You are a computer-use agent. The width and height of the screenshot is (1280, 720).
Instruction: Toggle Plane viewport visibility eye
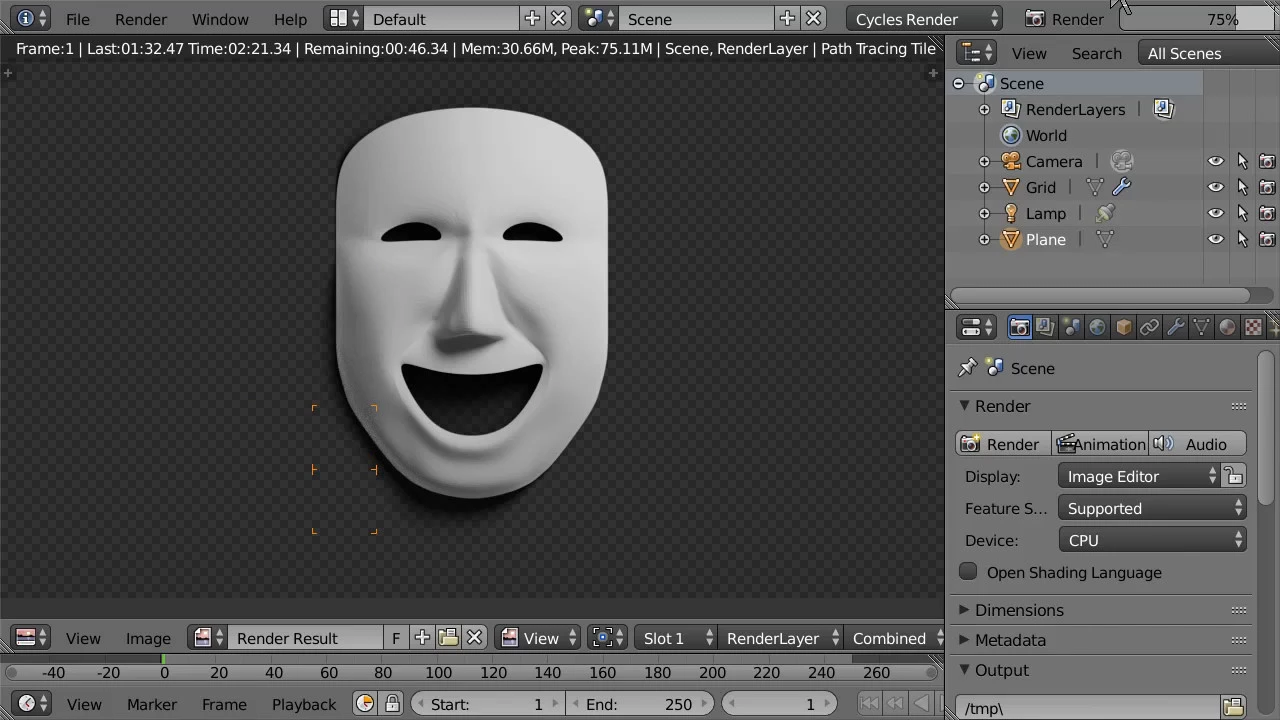(x=1216, y=239)
